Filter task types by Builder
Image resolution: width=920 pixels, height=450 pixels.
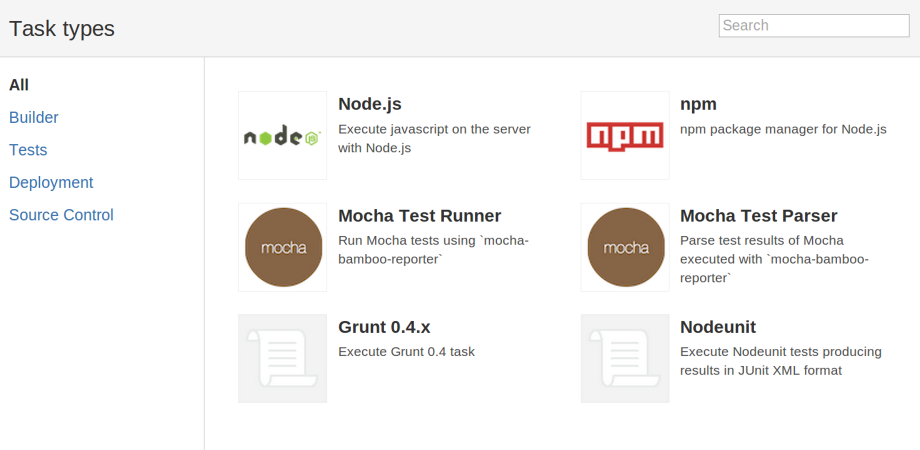33,117
